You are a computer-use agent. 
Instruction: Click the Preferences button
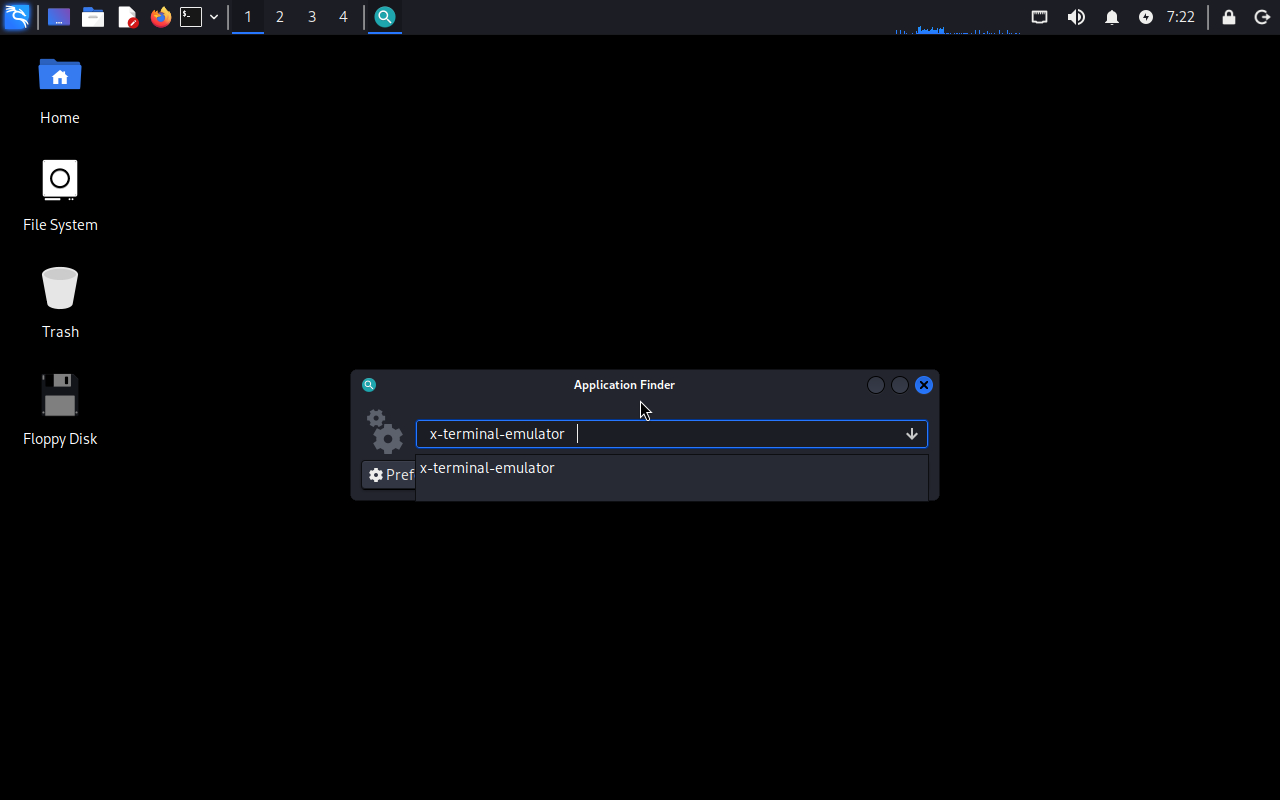[x=390, y=475]
